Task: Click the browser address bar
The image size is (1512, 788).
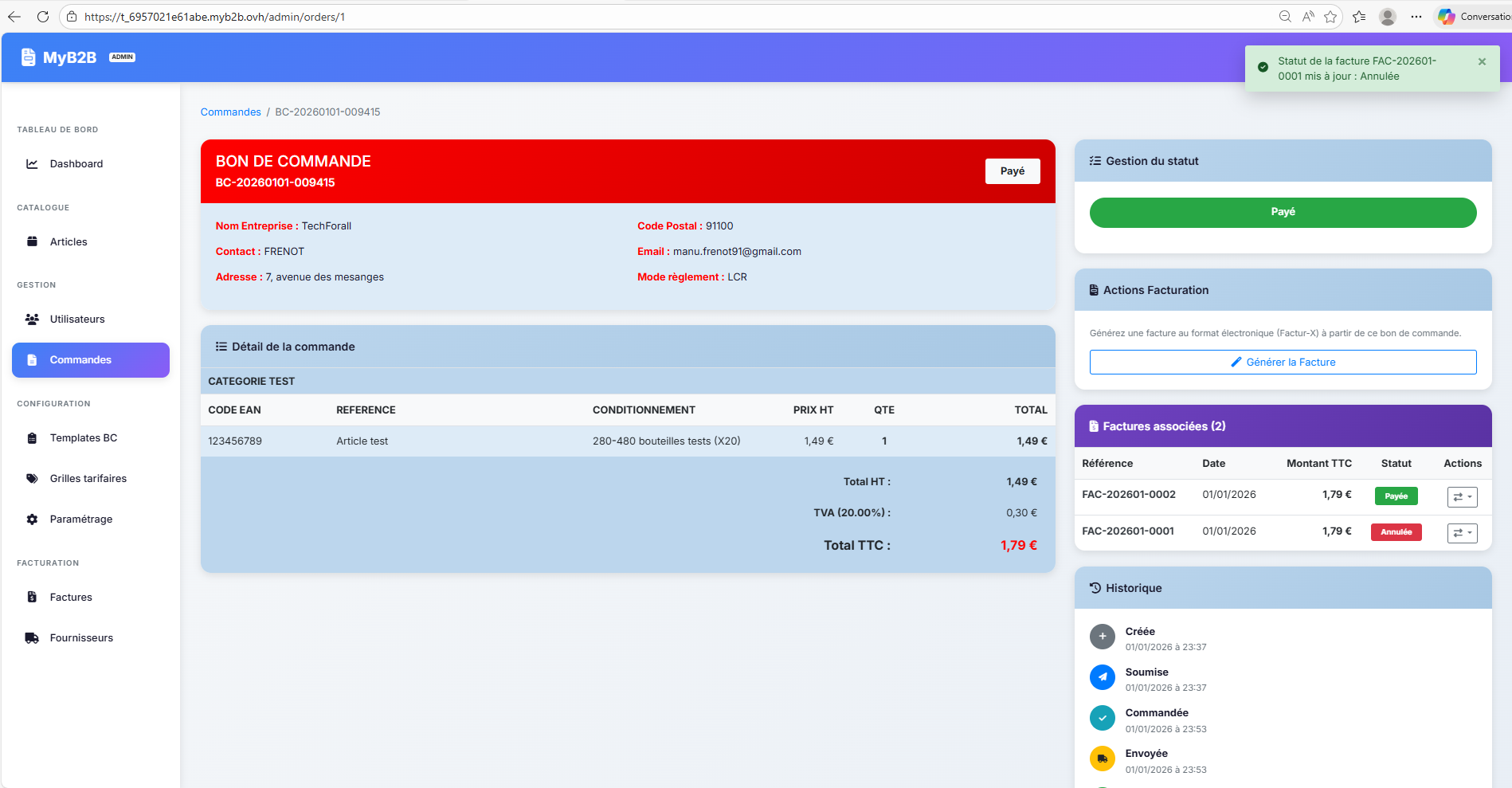Action: click(637, 17)
